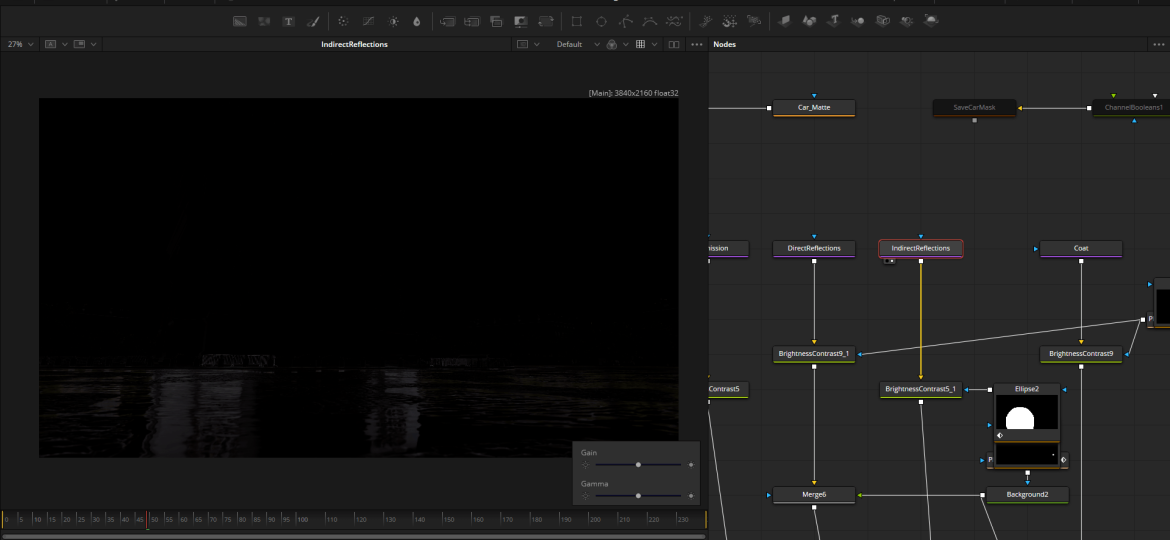This screenshot has height=540, width=1170.
Task: Add the Brightness Contrast tool icon
Action: click(393, 21)
